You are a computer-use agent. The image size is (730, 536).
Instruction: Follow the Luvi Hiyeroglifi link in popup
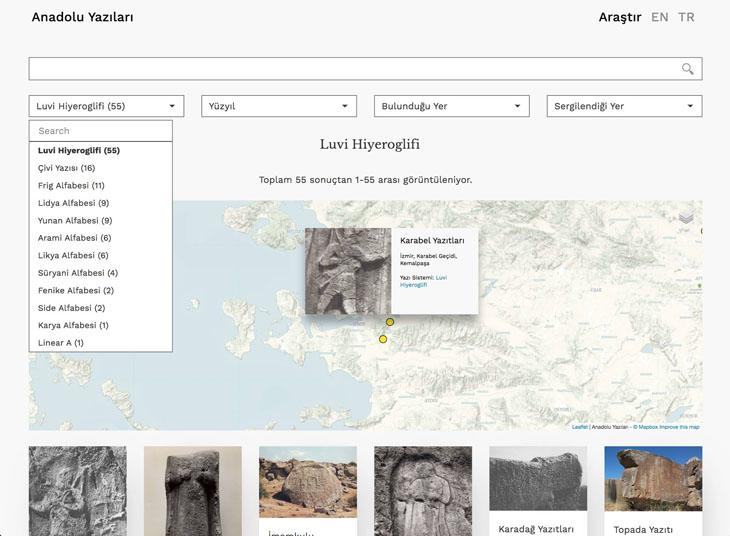[x=423, y=281]
